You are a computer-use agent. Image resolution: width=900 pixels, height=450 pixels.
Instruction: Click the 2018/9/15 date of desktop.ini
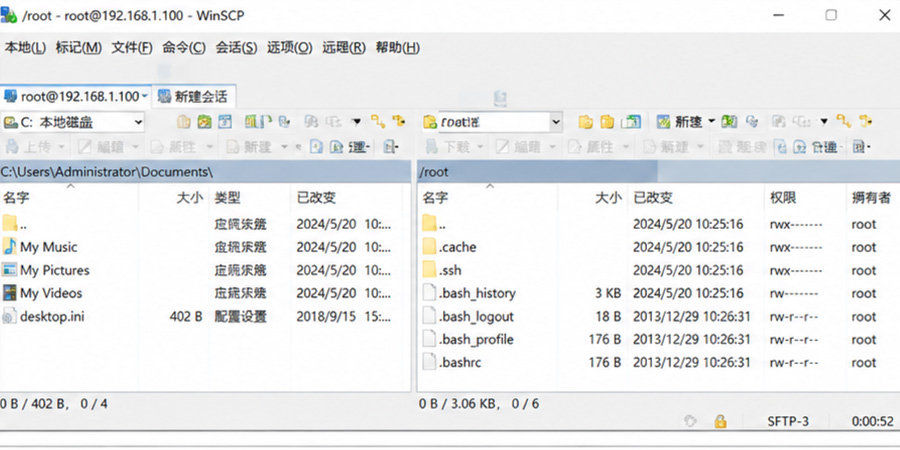click(x=325, y=316)
